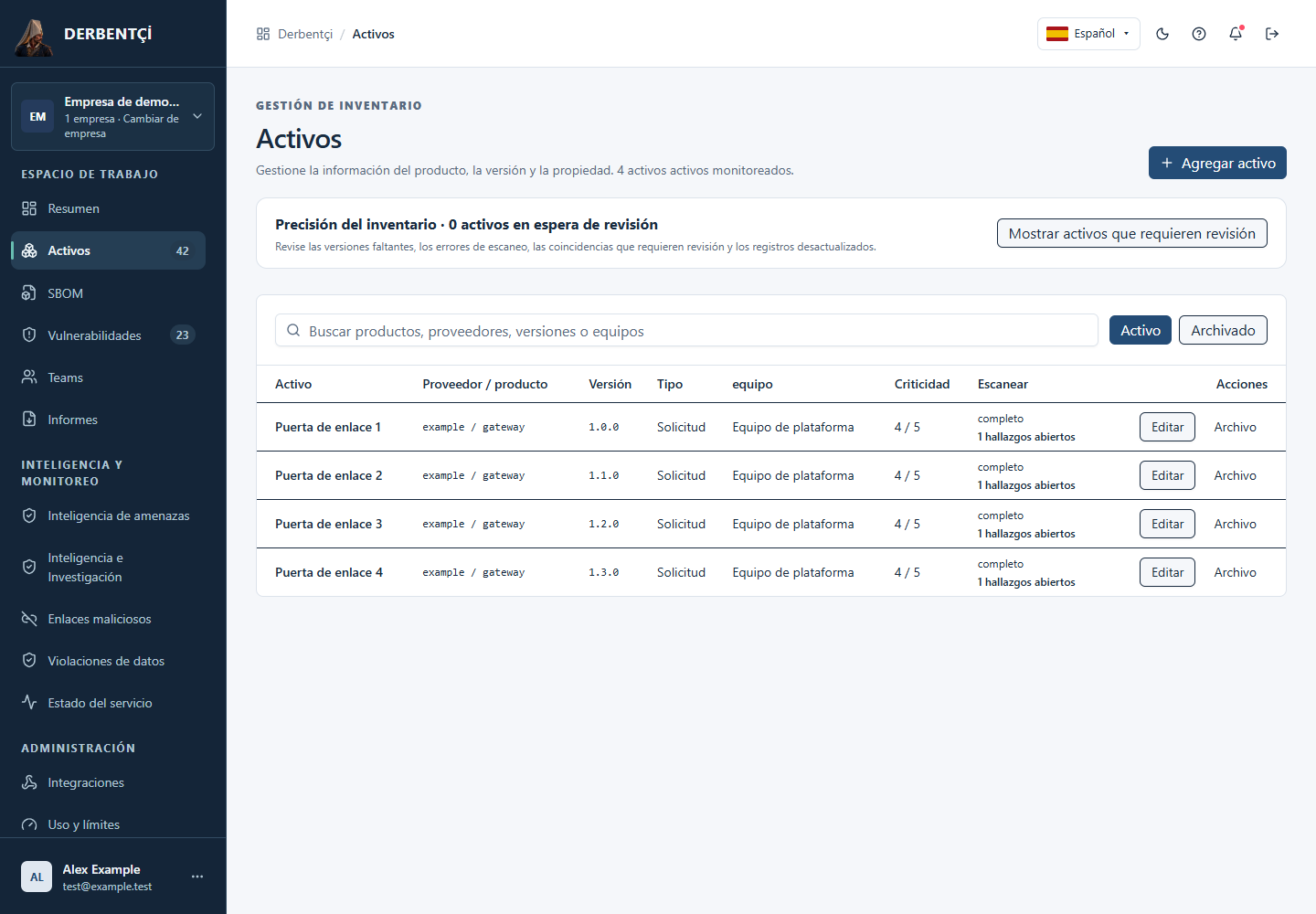Click the Vulnerabilidades count badge 23
This screenshot has width=1316, height=914.
click(x=183, y=335)
